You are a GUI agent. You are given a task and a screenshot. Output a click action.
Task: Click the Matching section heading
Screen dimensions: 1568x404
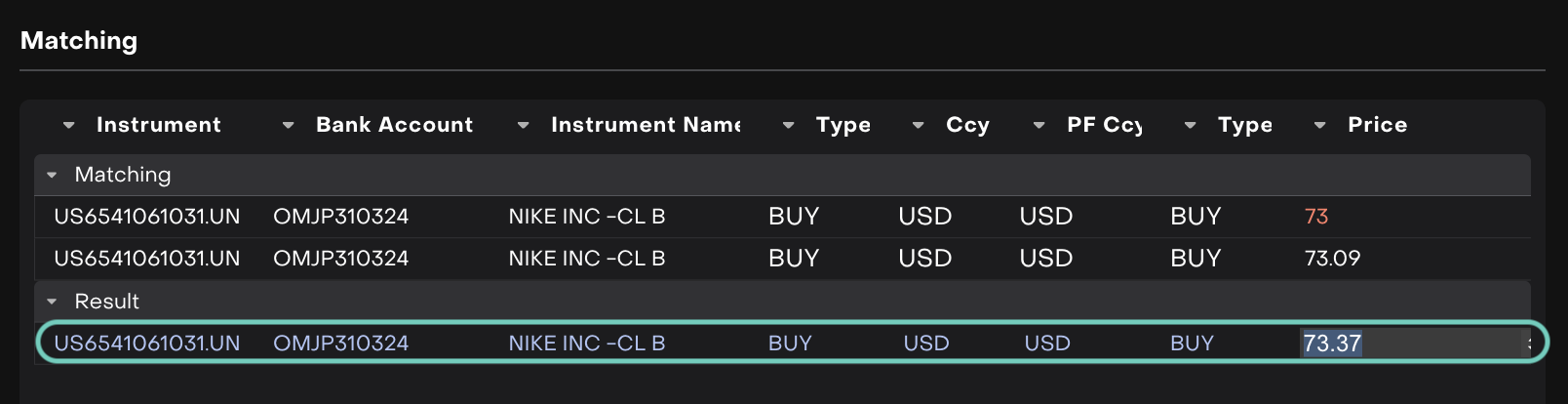click(79, 41)
